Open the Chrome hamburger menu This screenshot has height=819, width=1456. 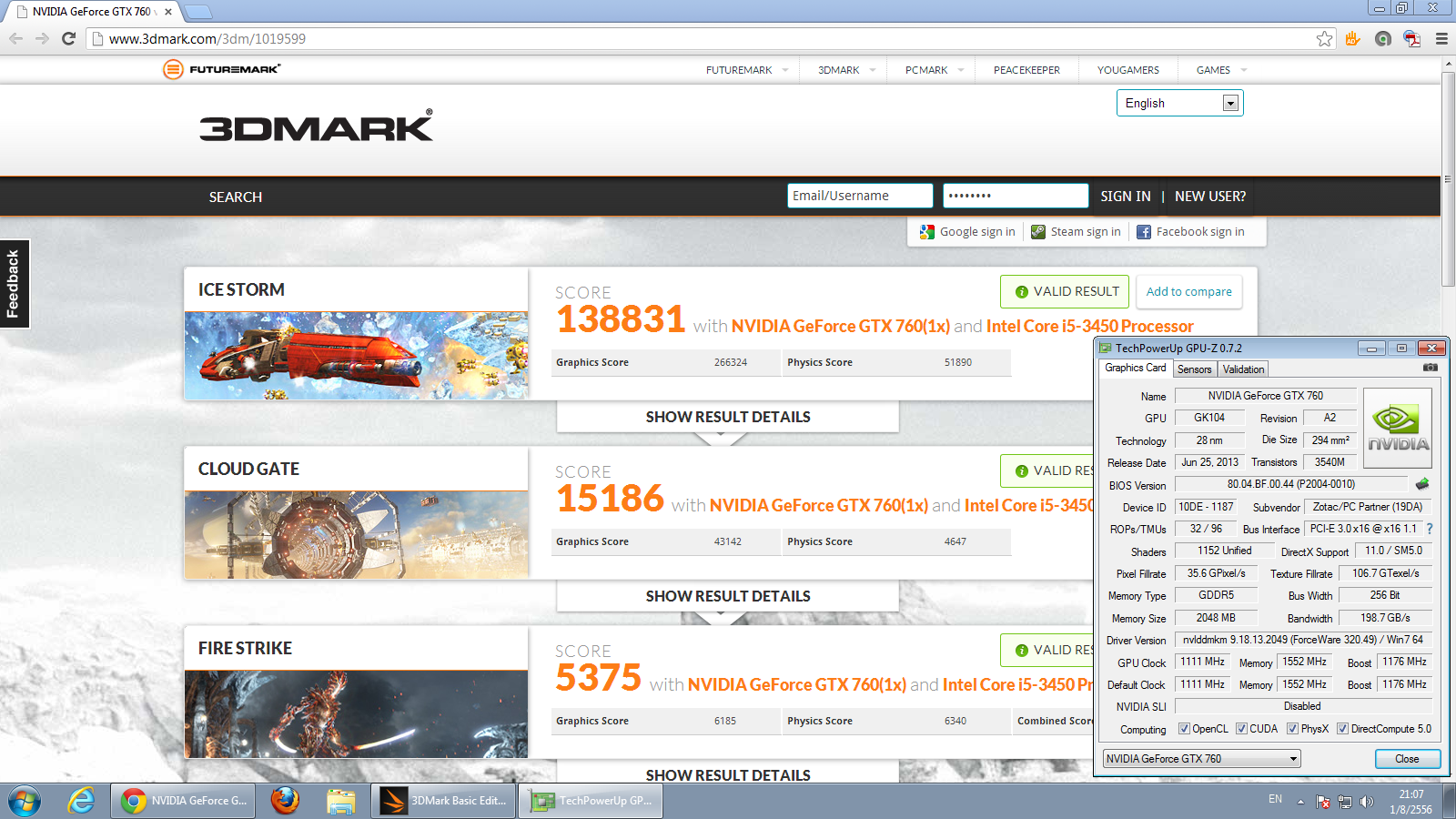click(x=1441, y=38)
